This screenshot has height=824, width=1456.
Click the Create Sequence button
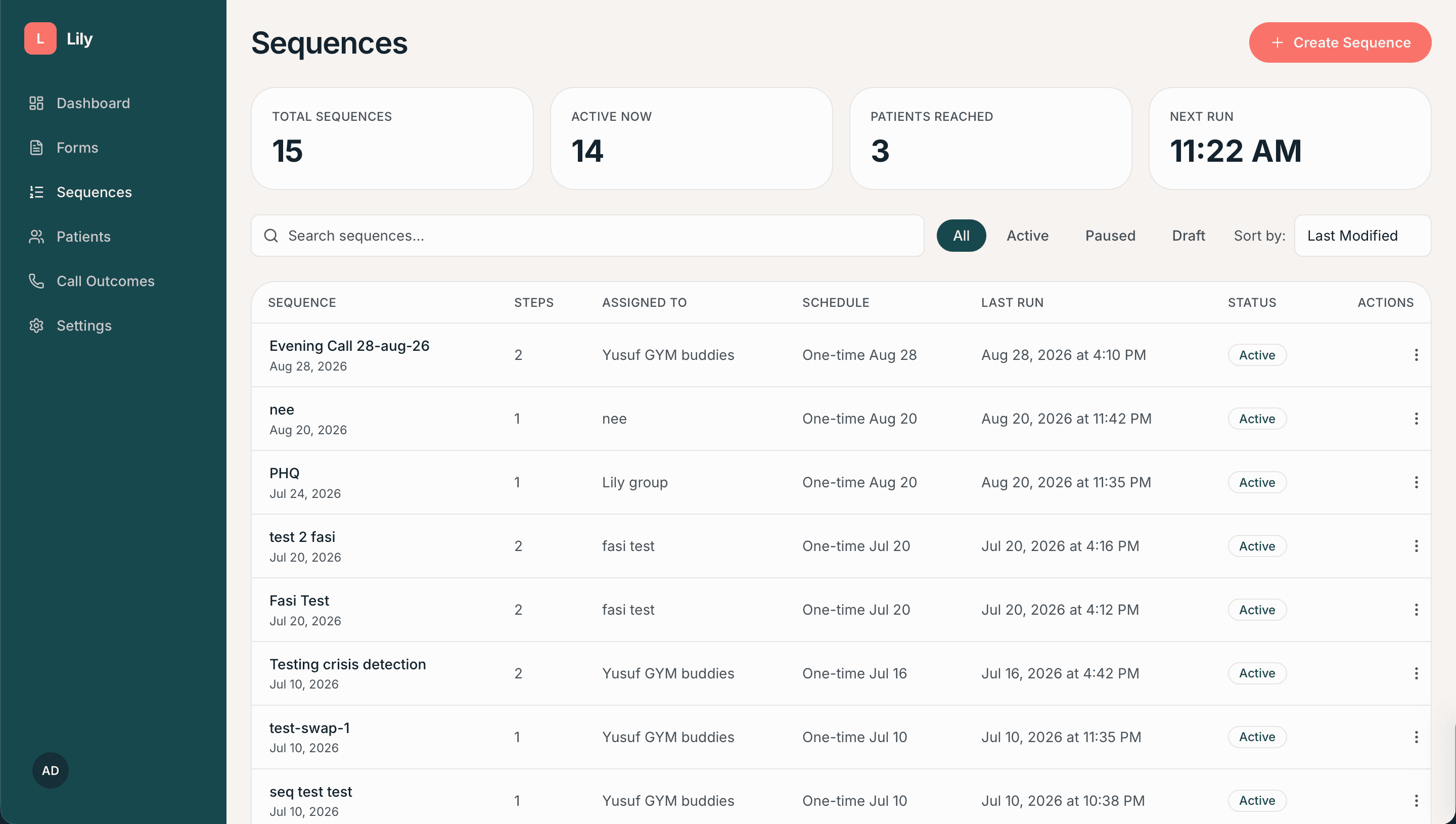tap(1340, 42)
